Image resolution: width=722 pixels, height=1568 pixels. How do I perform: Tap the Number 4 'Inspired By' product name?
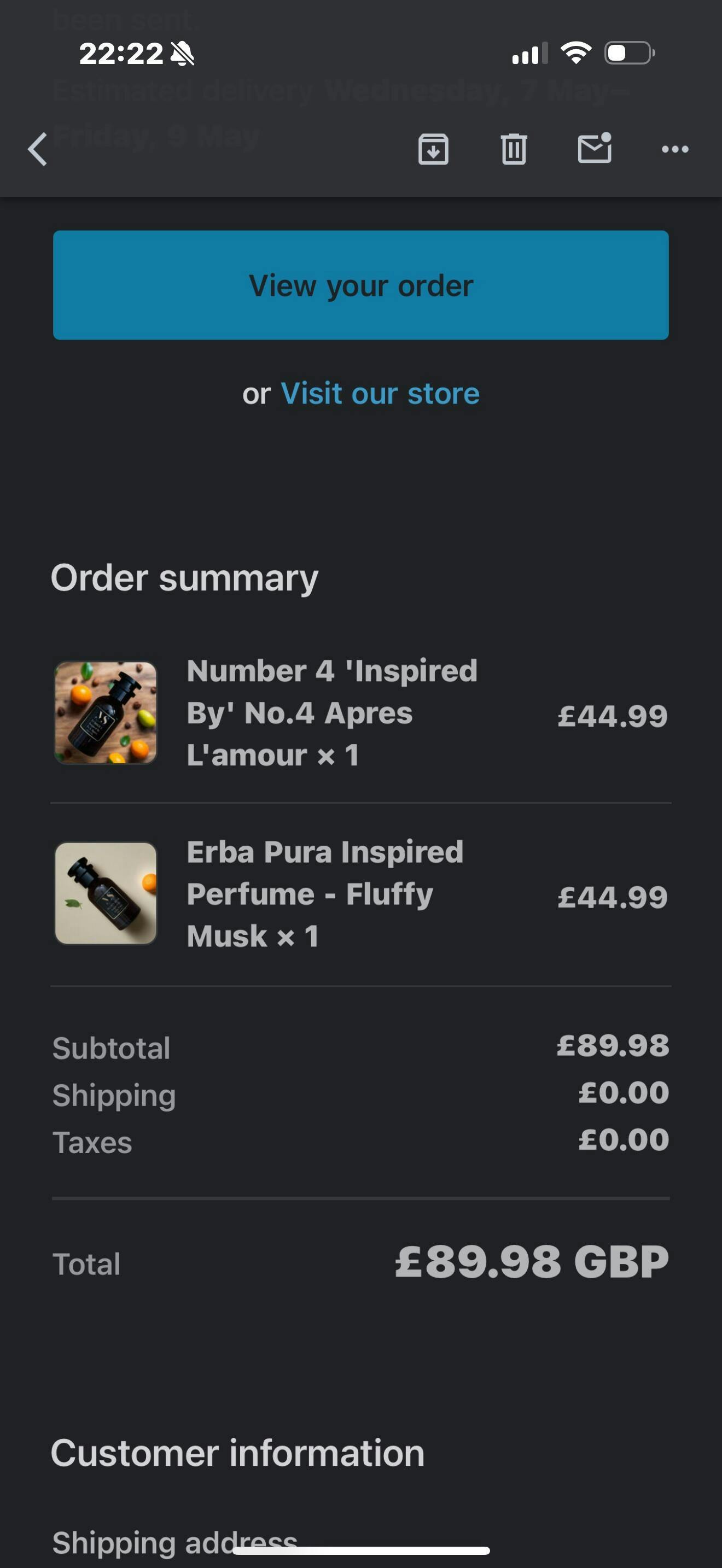332,713
